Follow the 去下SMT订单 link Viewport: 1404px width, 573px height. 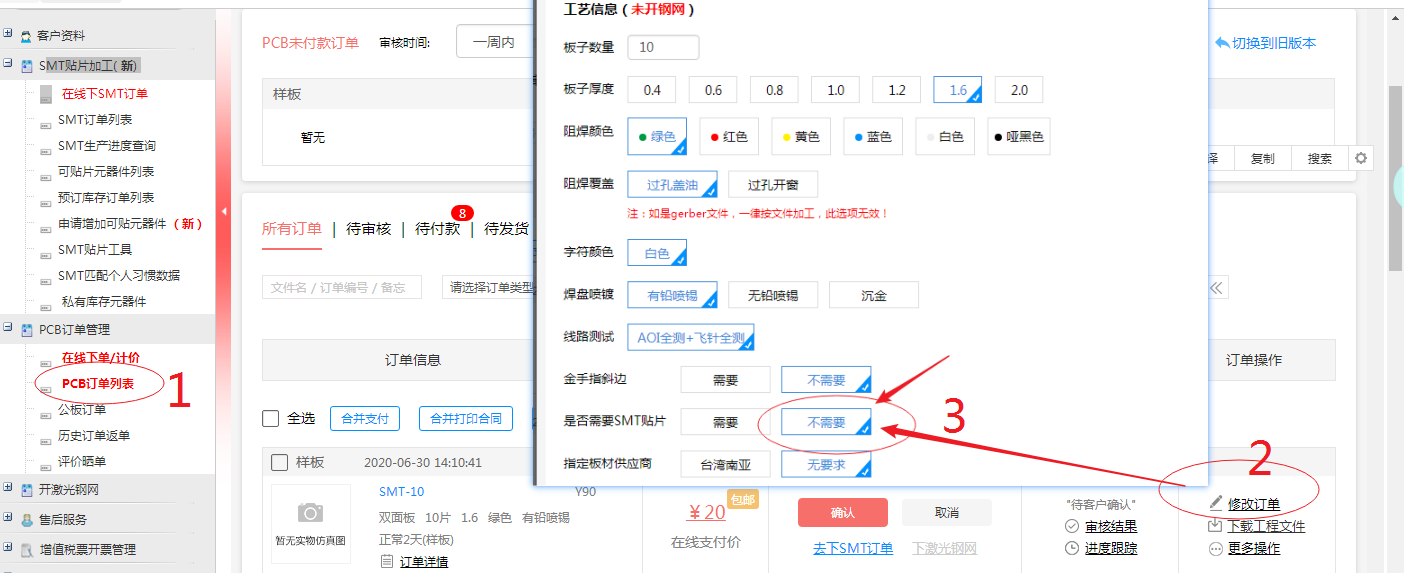[853, 548]
